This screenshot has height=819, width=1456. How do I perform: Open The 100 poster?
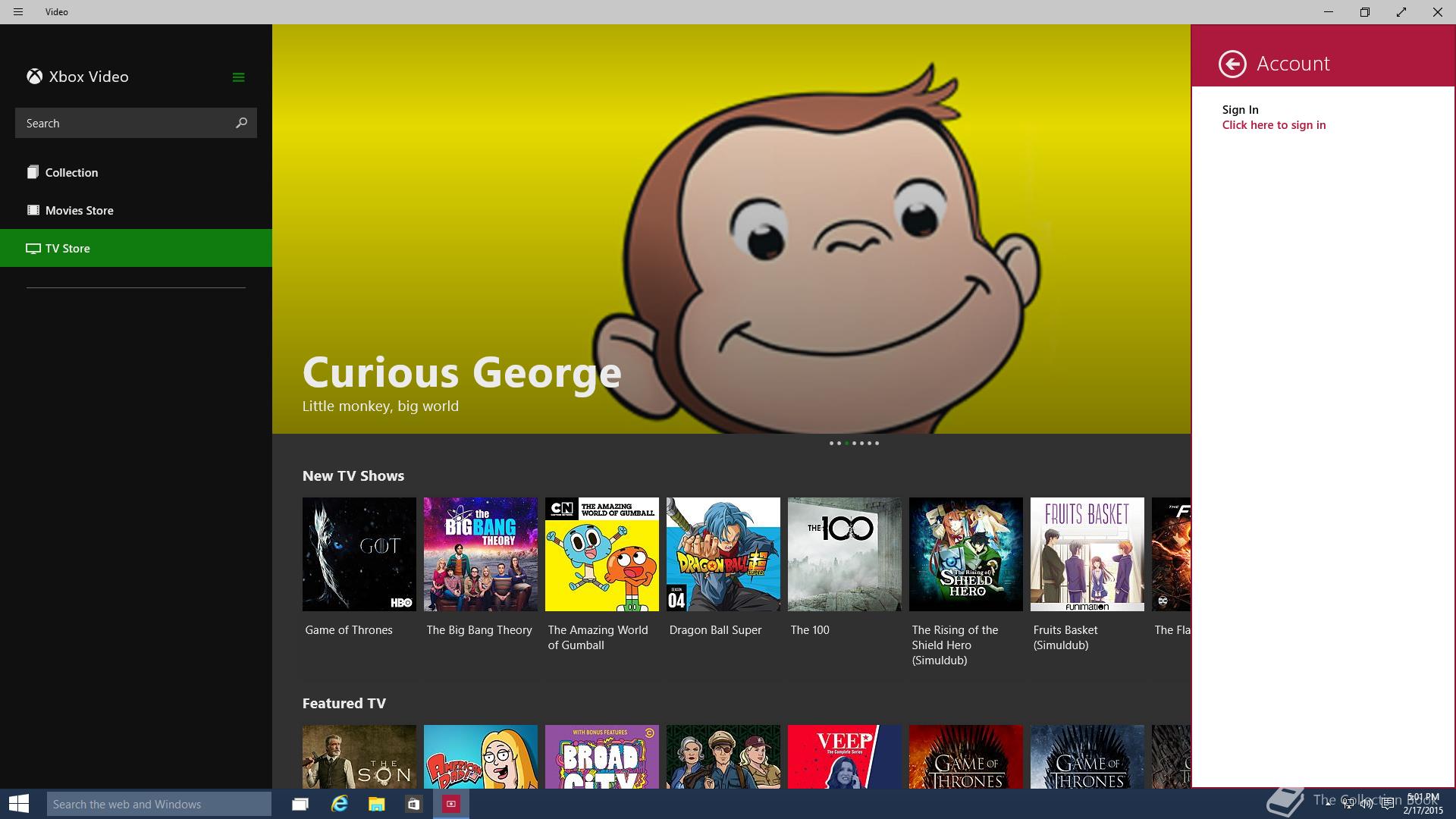point(845,554)
